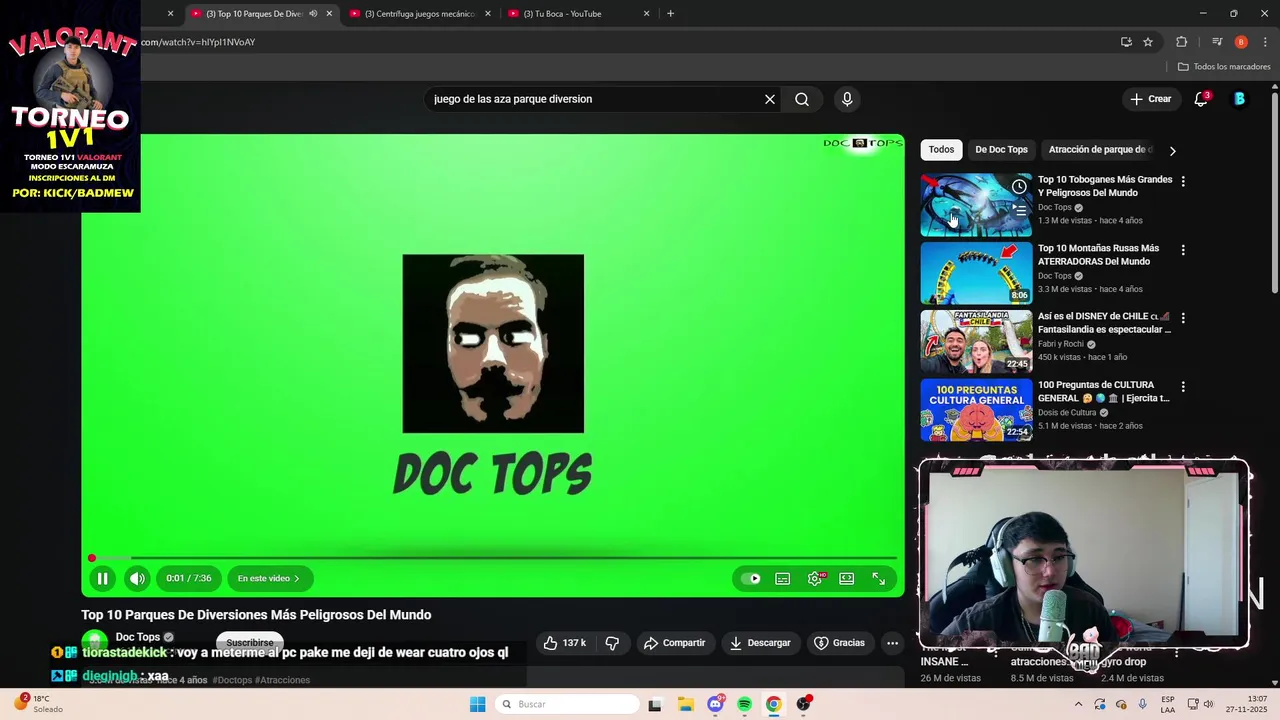Start voice search with microphone icon

tap(847, 99)
